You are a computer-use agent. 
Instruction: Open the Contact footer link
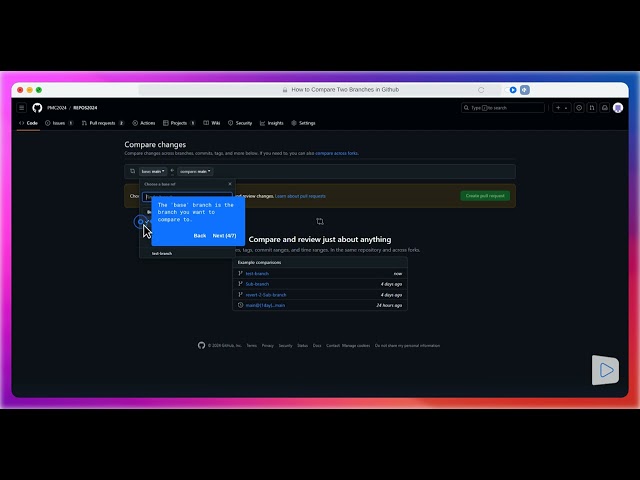pyautogui.click(x=333, y=346)
